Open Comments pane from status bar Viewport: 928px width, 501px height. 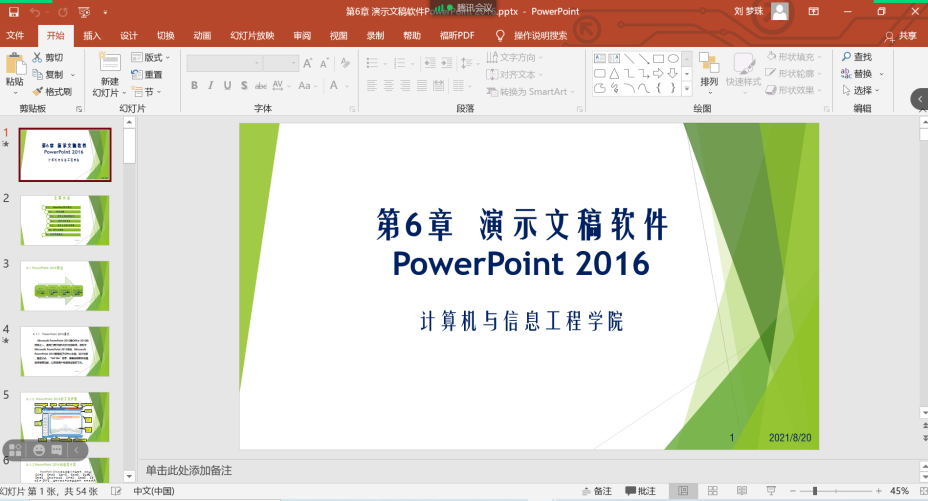[641, 491]
